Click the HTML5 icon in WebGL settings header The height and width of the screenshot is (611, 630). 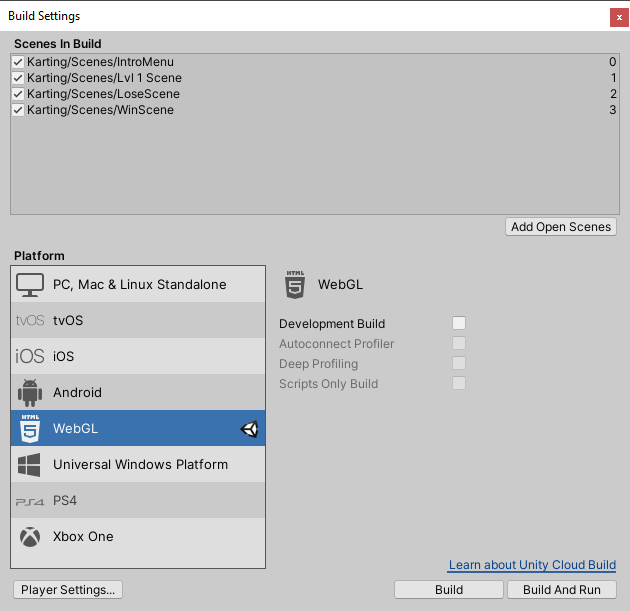point(295,284)
